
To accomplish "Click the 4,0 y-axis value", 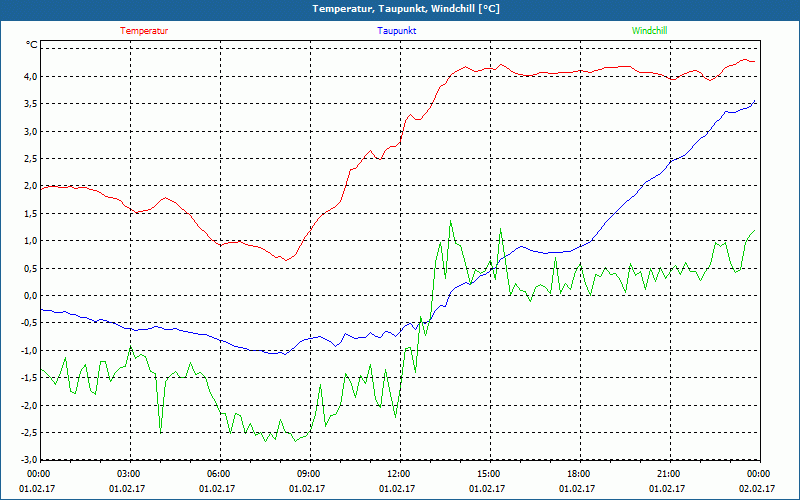I will click(x=31, y=77).
